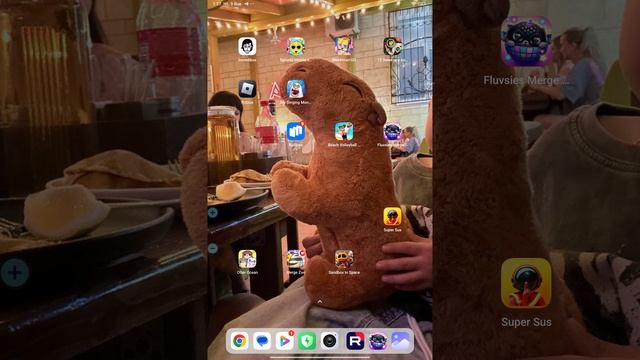Open the top-row app with green-black characters
Image resolution: width=640 pixels, height=360 pixels.
pyautogui.click(x=392, y=46)
